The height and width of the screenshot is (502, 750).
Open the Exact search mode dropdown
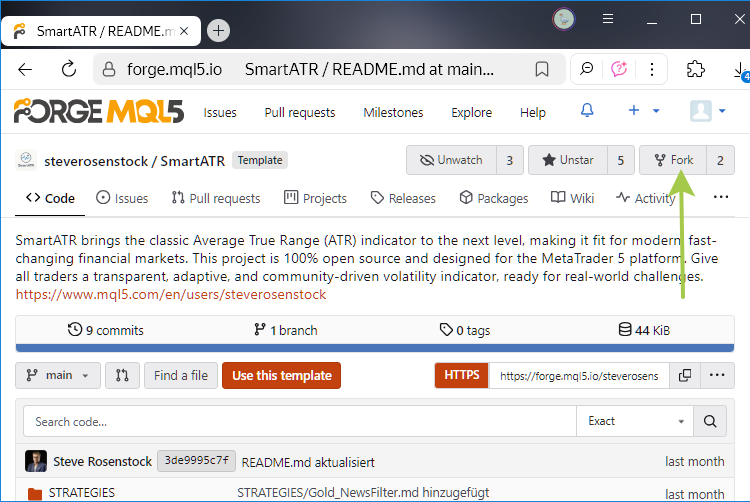pyautogui.click(x=635, y=421)
